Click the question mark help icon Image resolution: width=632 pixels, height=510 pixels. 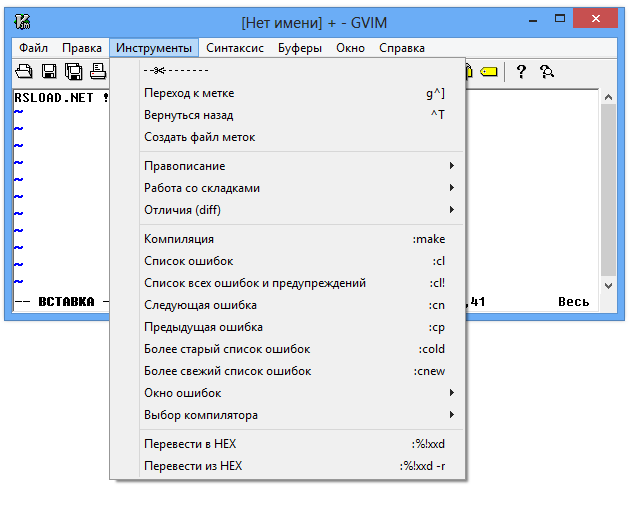tap(521, 72)
